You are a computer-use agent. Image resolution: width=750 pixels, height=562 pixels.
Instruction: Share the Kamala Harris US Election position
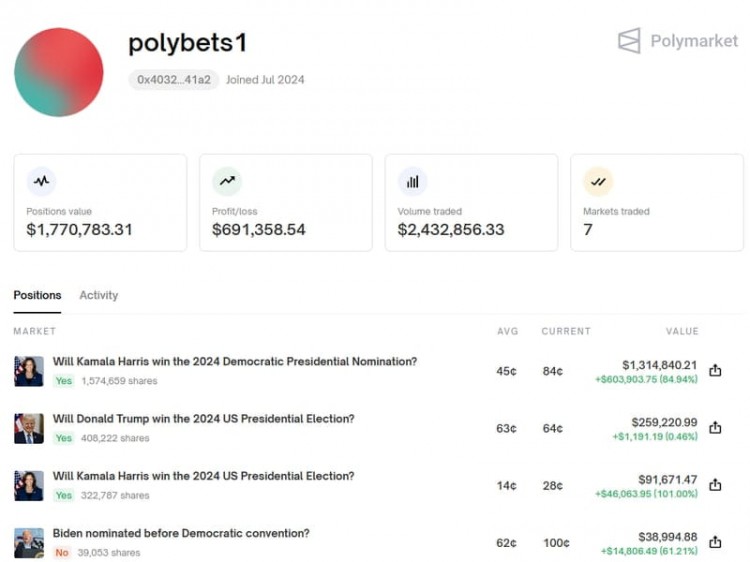[x=715, y=485]
